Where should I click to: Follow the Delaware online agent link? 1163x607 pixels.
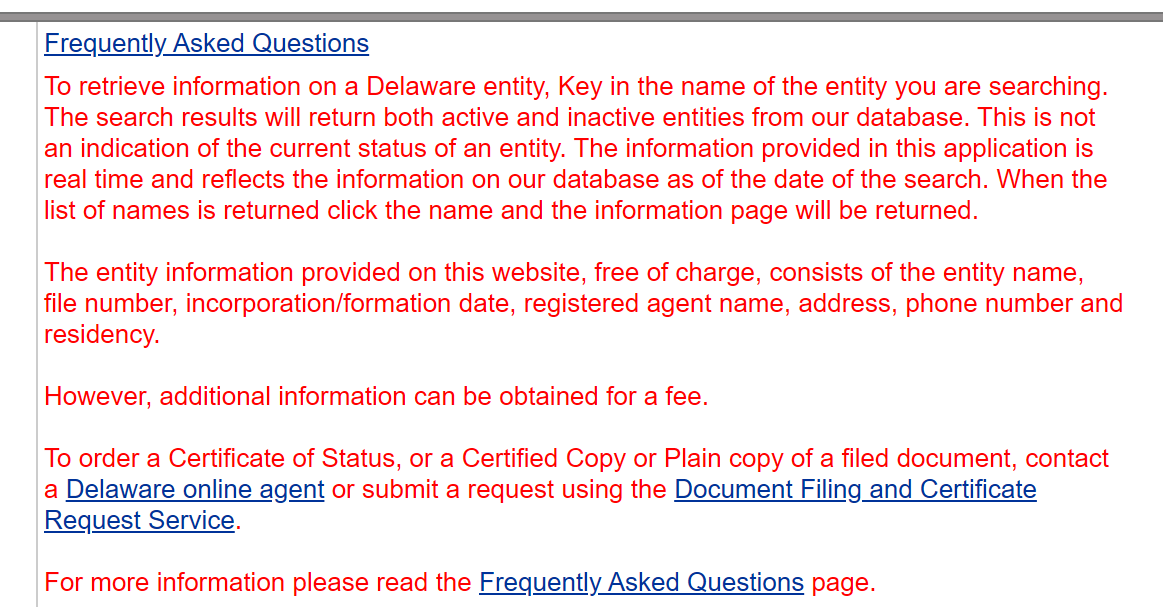(x=195, y=490)
